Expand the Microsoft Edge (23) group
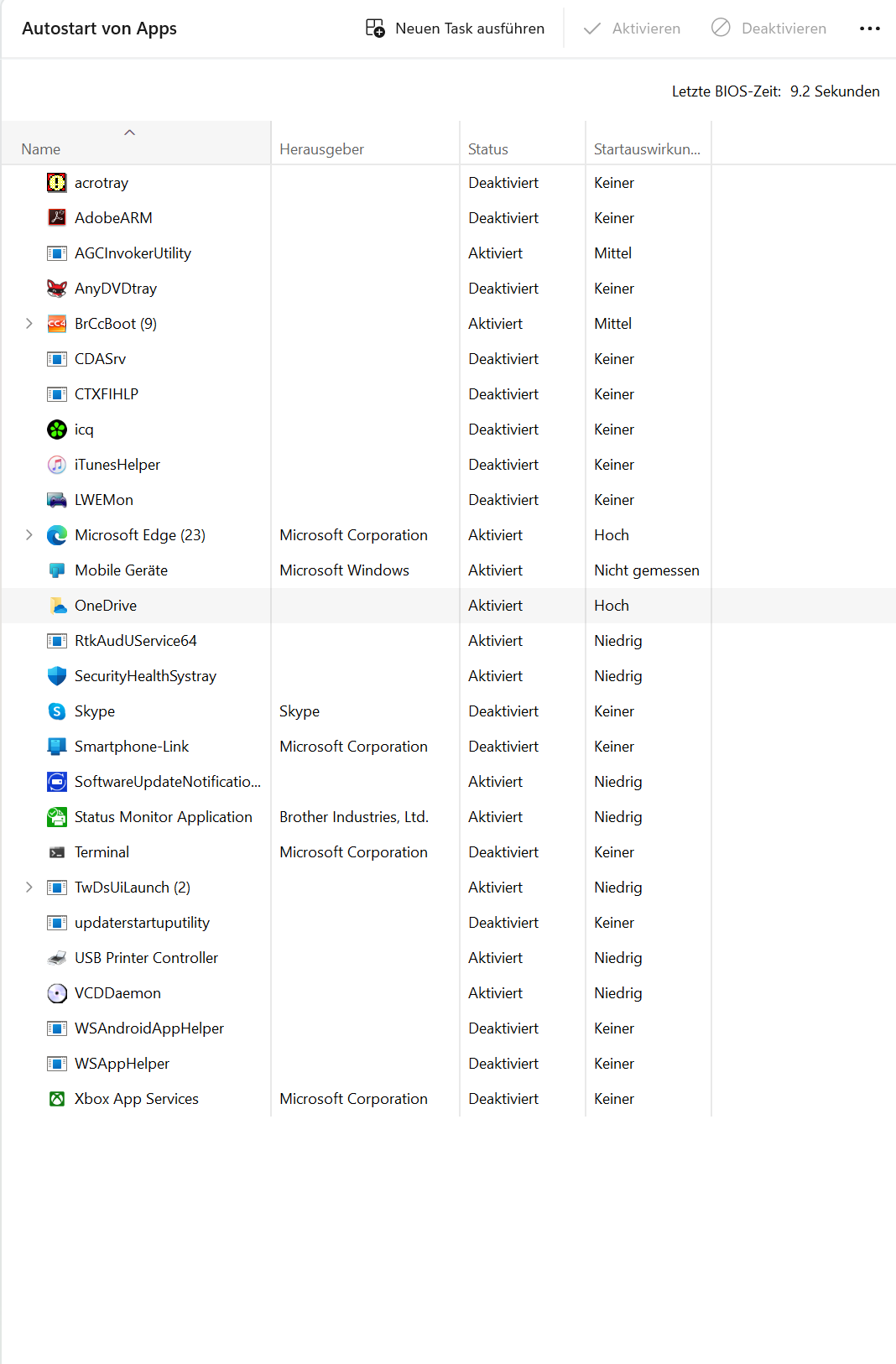 pyautogui.click(x=29, y=535)
